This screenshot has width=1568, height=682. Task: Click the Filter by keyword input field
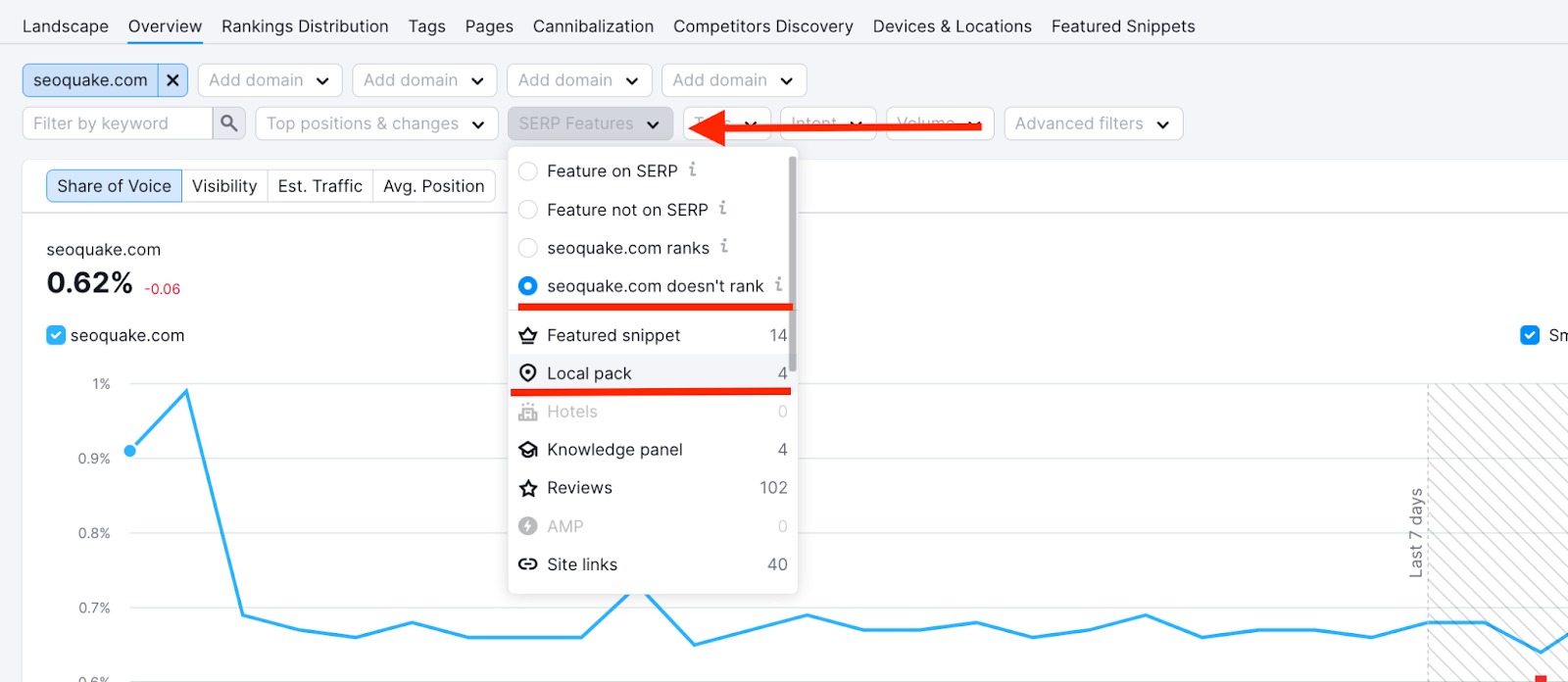[x=118, y=123]
